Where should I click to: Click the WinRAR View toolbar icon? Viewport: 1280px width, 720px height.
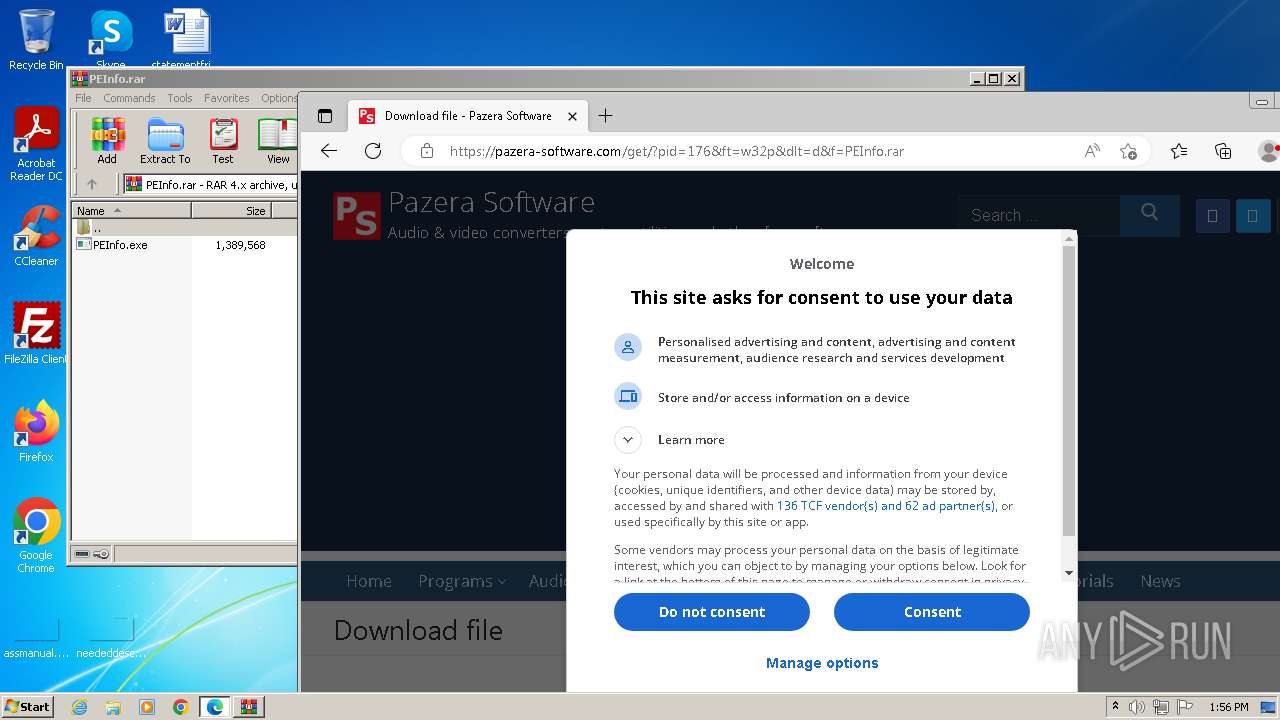pyautogui.click(x=278, y=141)
